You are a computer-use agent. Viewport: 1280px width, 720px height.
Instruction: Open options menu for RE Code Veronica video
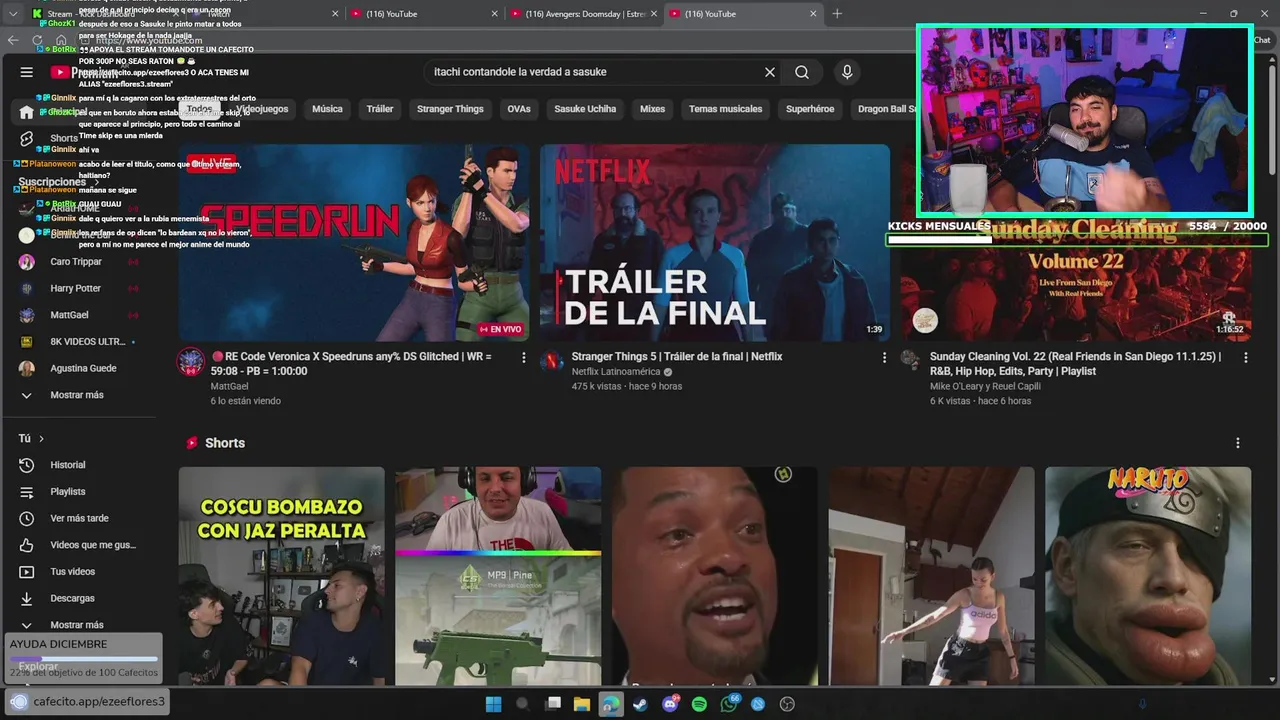click(523, 357)
